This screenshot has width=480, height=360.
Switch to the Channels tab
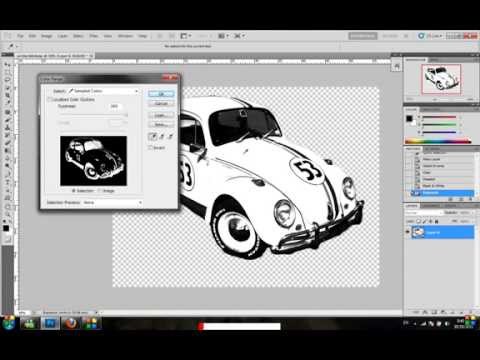[431, 206]
